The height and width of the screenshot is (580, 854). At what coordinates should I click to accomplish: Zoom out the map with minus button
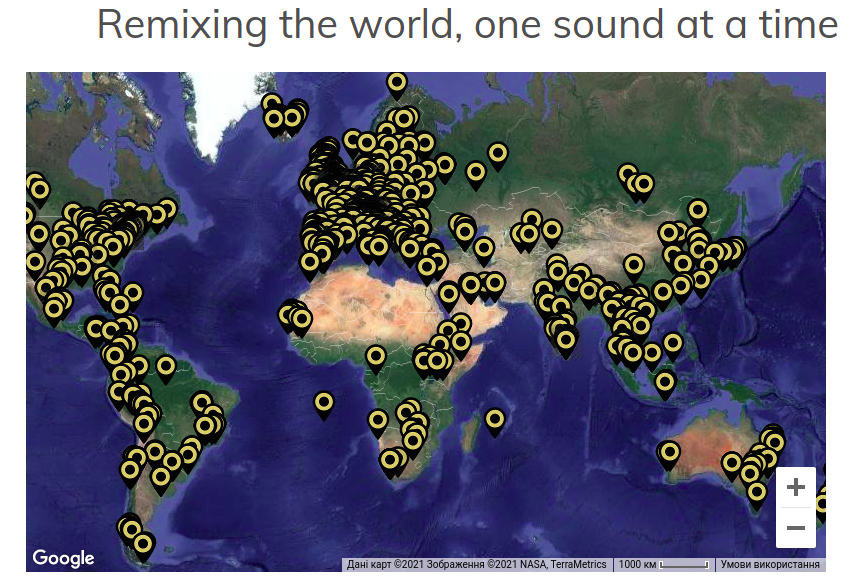click(796, 528)
